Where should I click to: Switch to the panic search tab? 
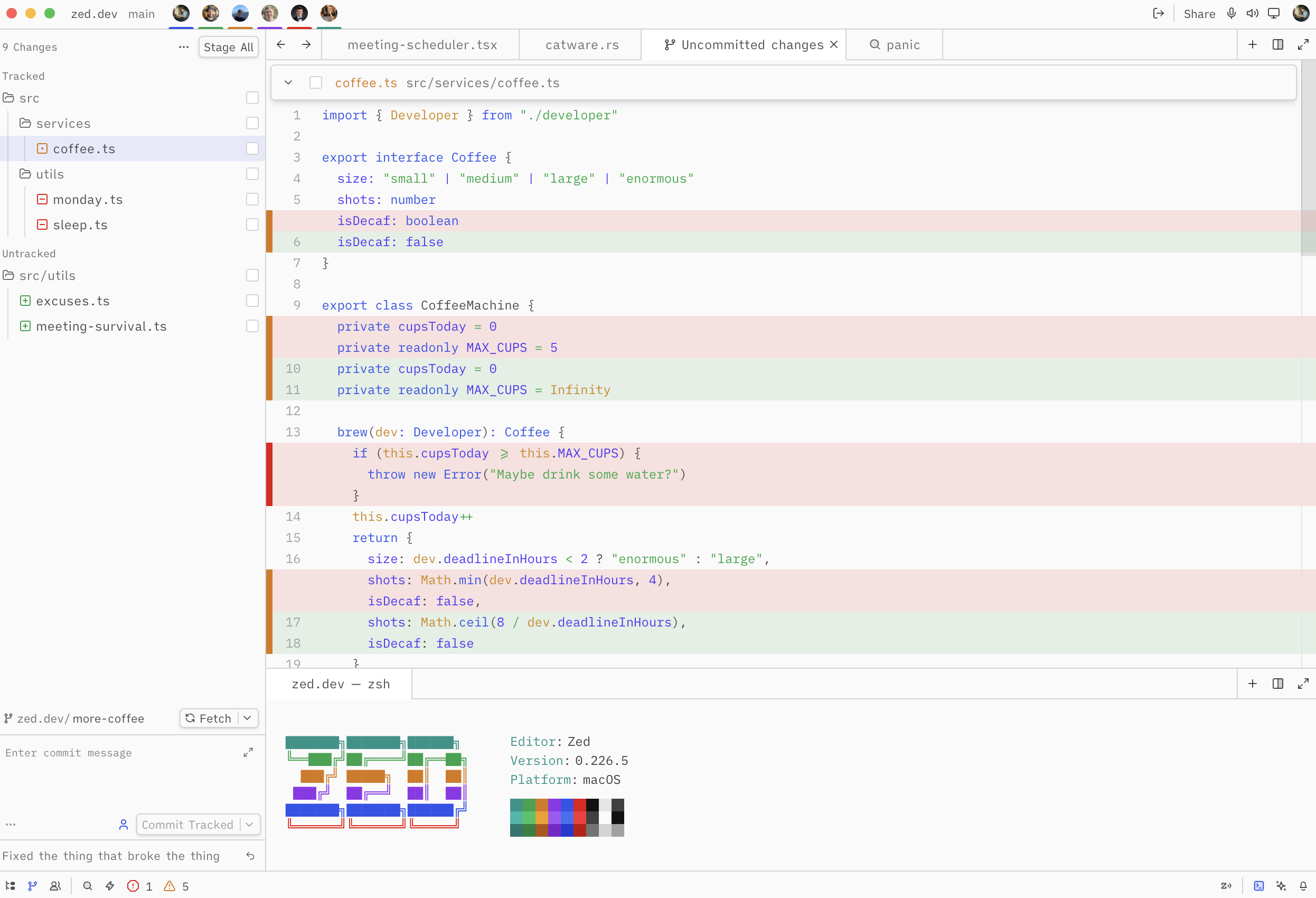pyautogui.click(x=895, y=45)
